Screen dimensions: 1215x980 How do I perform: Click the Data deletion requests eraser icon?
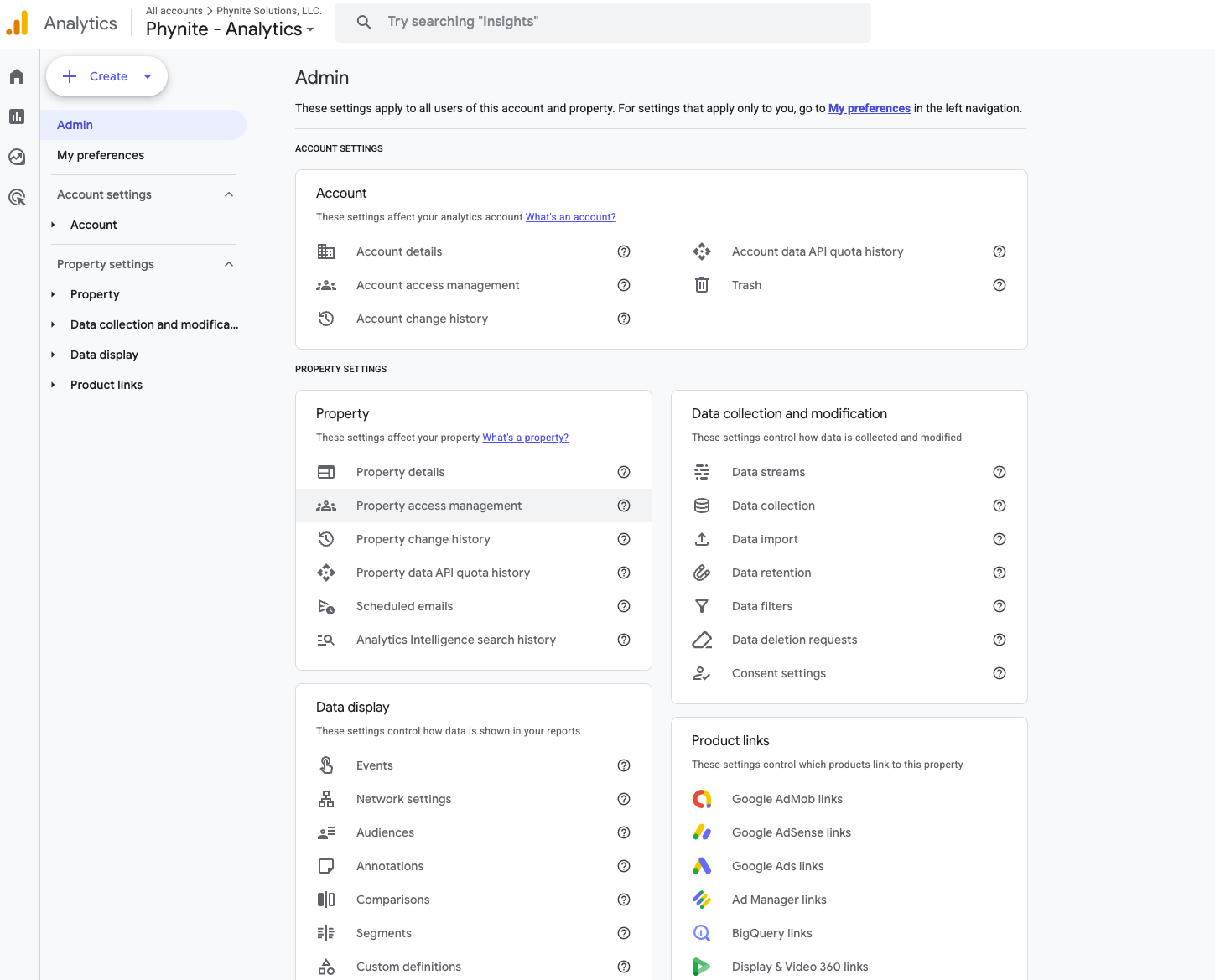click(x=702, y=640)
